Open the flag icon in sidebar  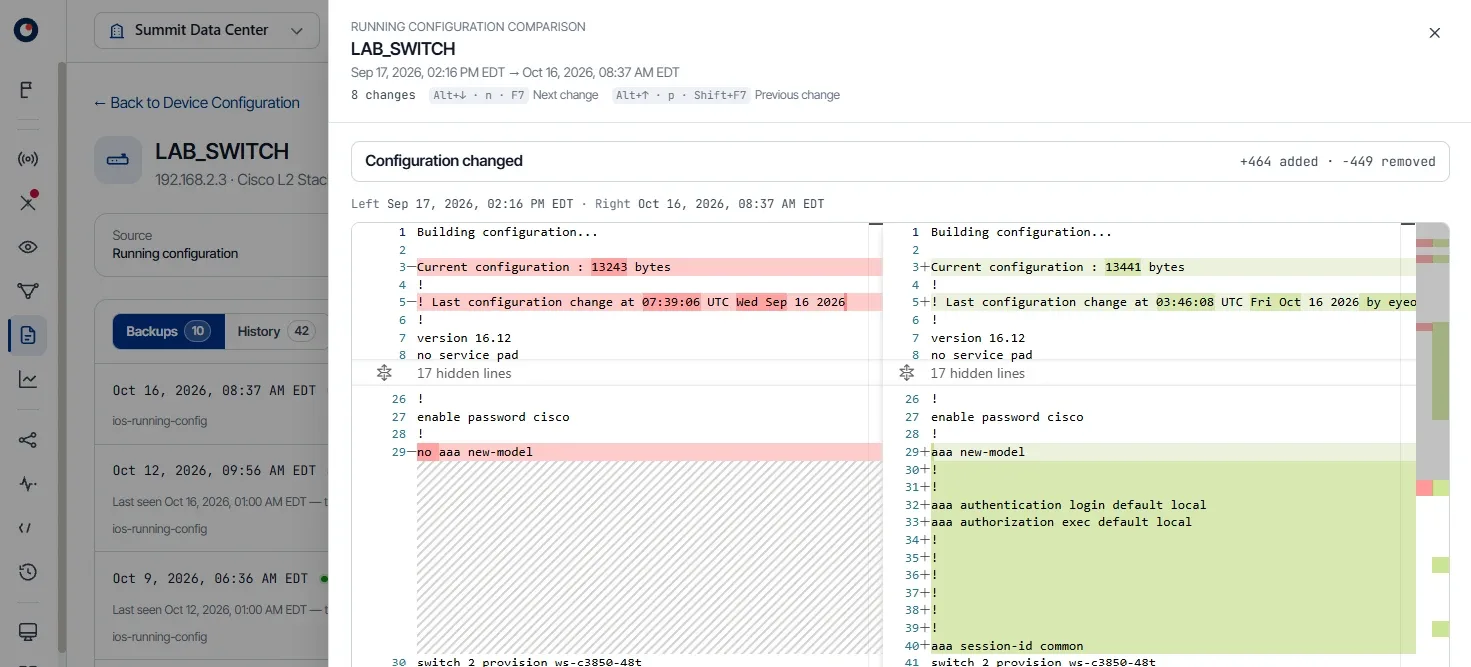(27, 90)
